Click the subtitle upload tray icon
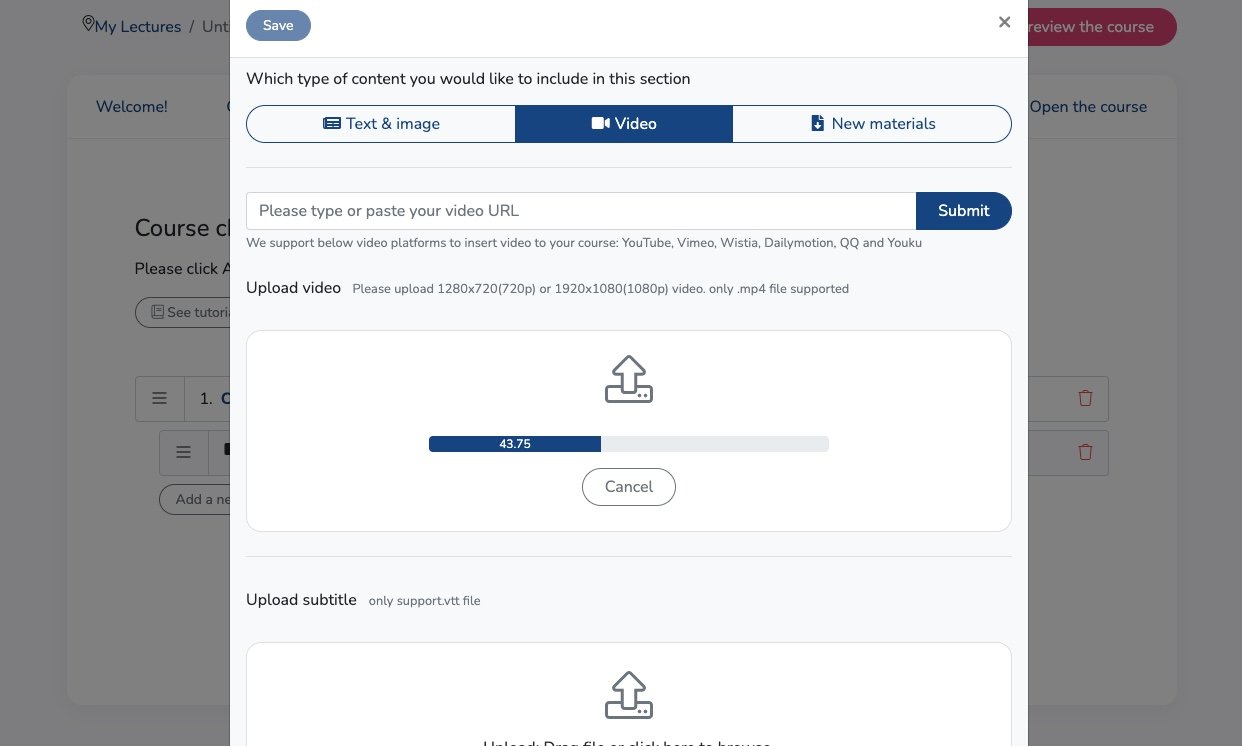1242x746 pixels. coord(629,696)
